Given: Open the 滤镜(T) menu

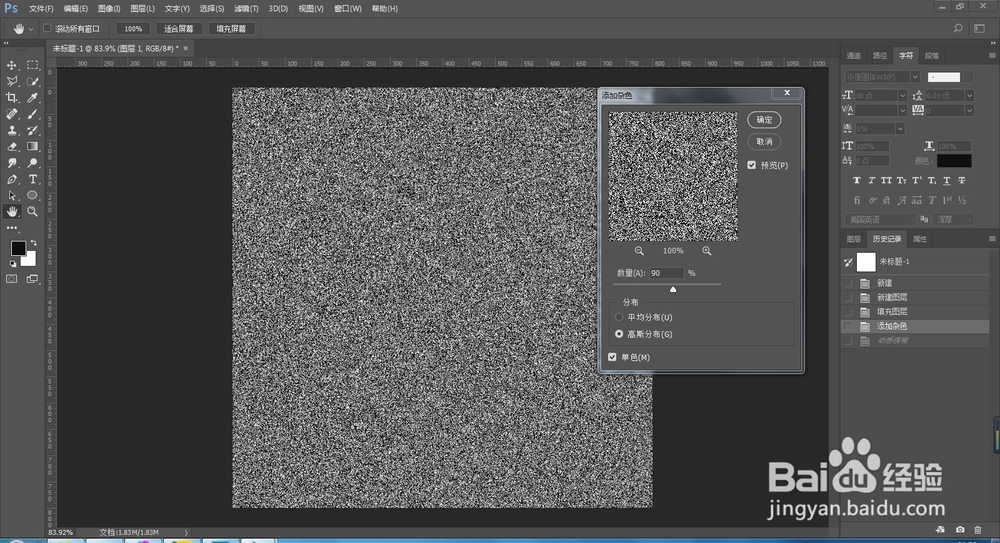Looking at the screenshot, I should point(246,8).
